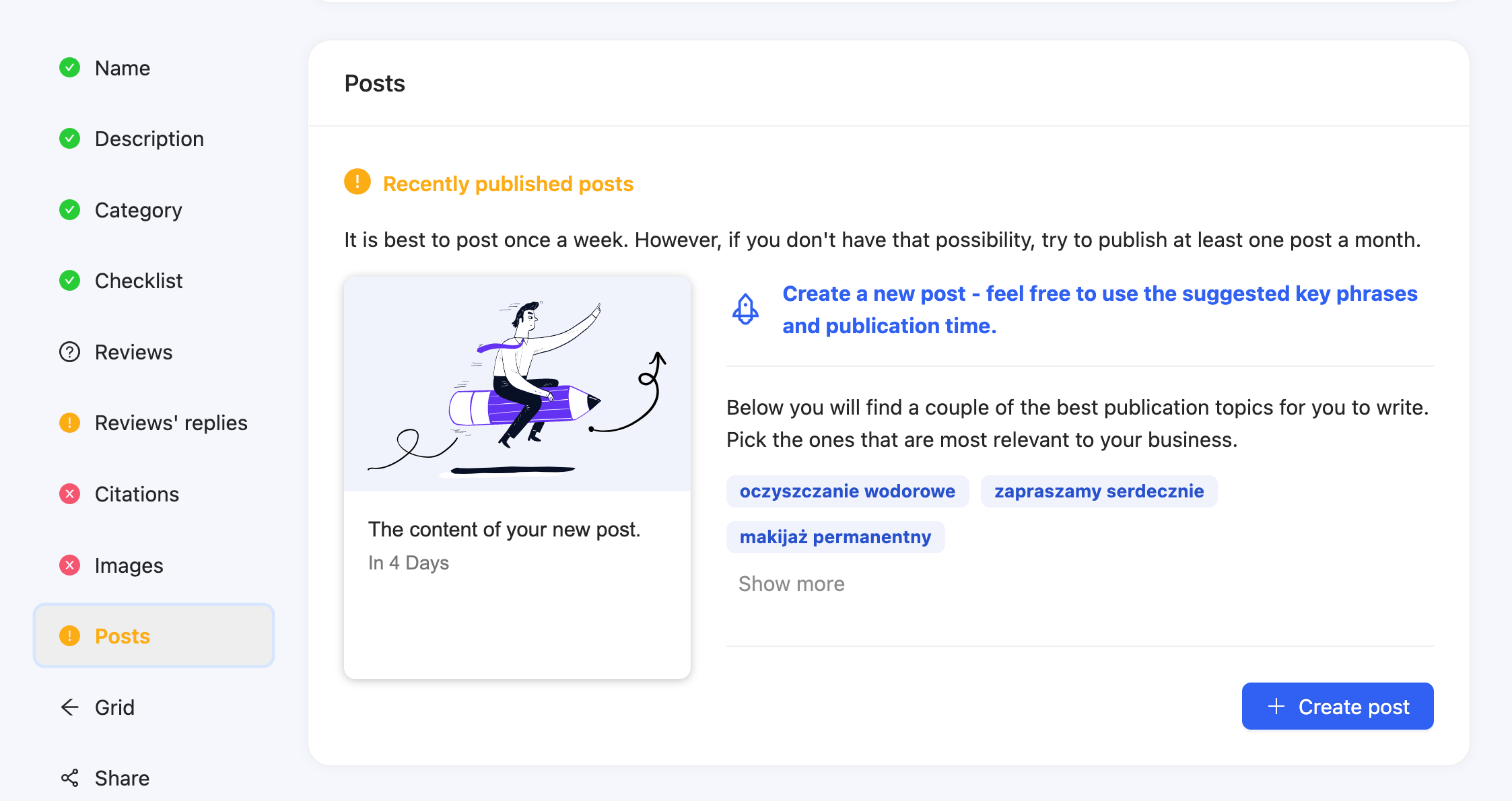
Task: Select the Posts sidebar item
Action: click(154, 635)
